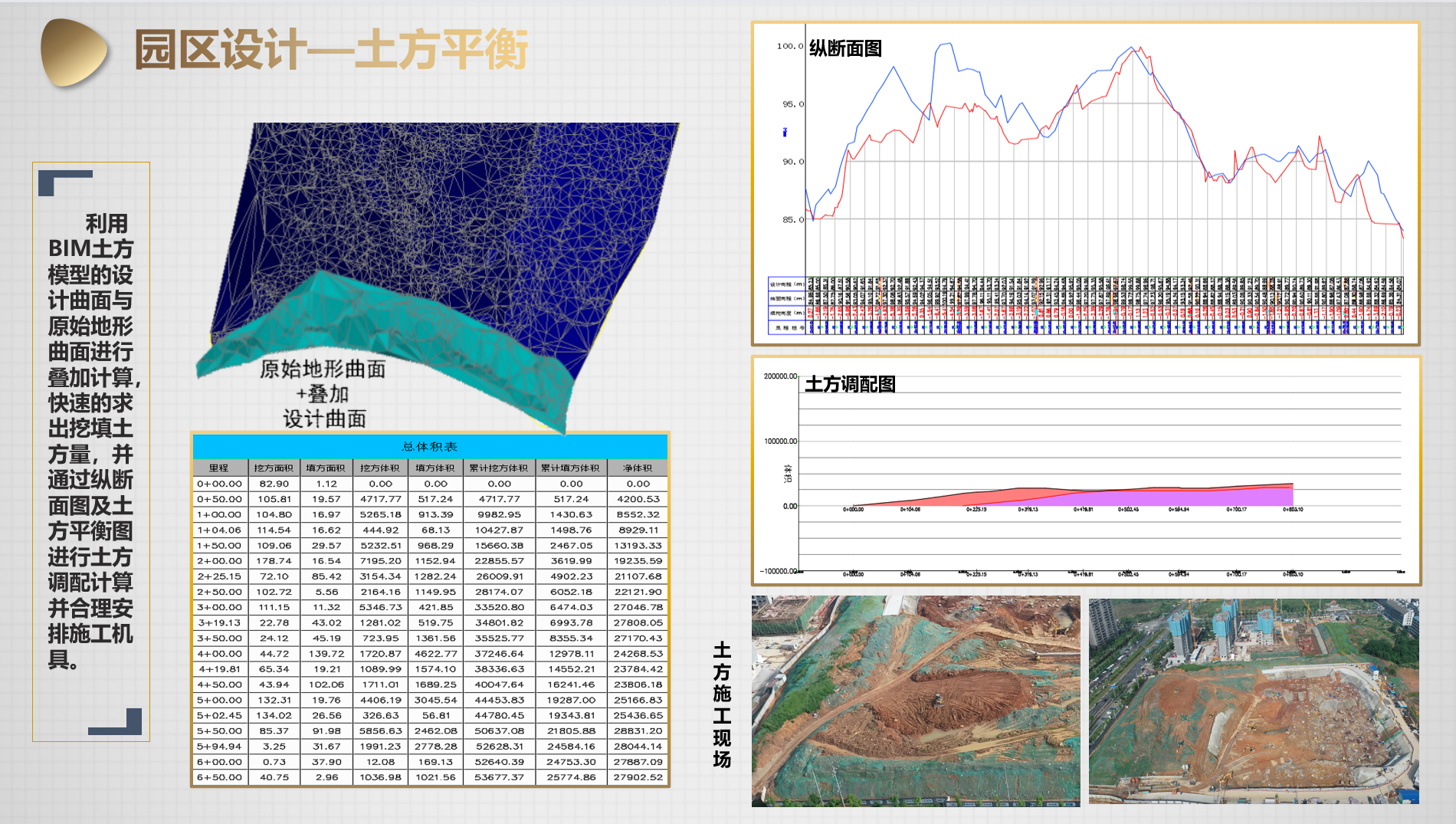Screen dimensions: 1456x824
Task: Select the 挖方面积 column header
Action: tap(274, 468)
